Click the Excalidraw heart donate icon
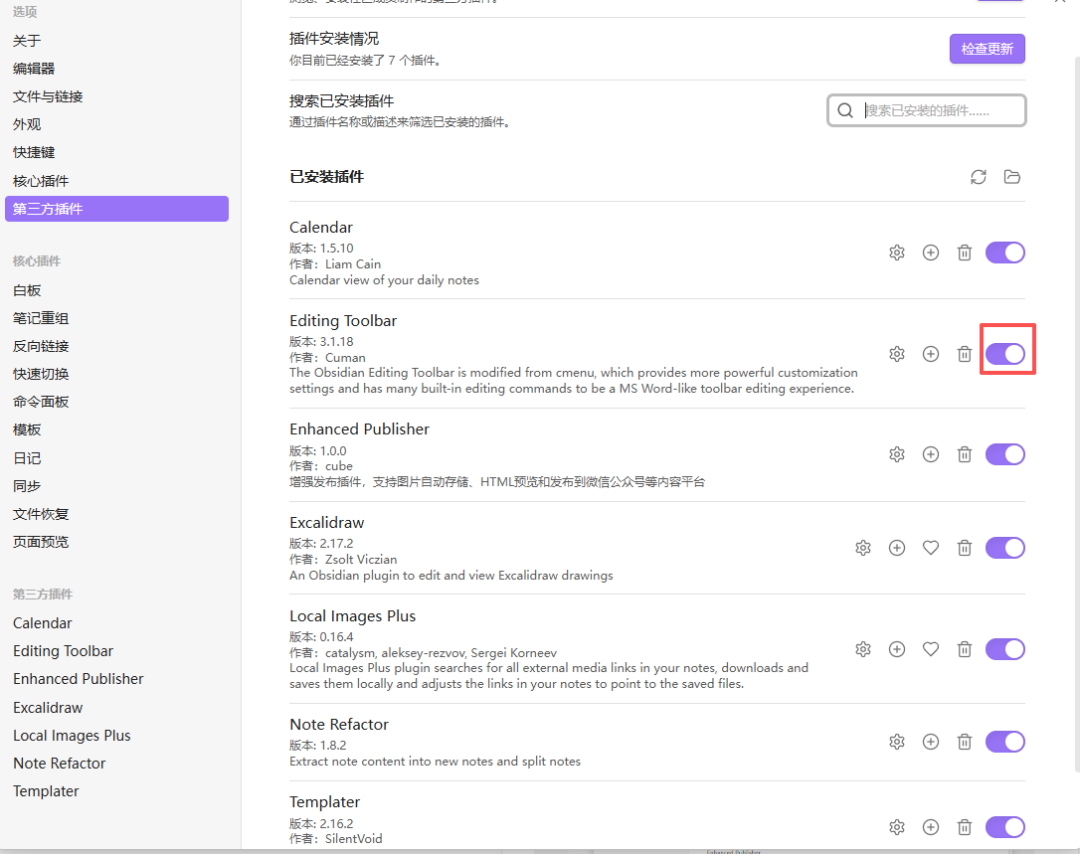Screen dimensions: 1080x854 931,548
